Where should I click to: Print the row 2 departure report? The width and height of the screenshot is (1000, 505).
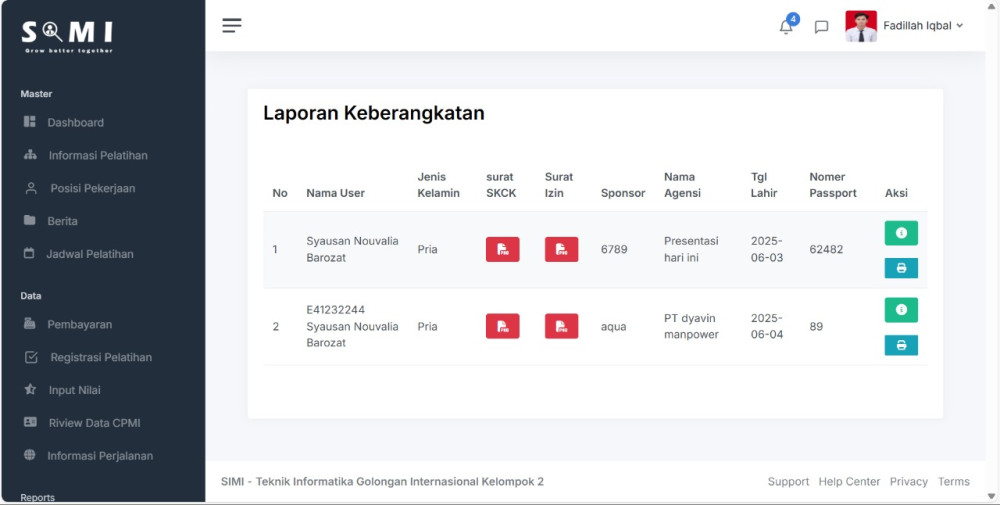[900, 345]
